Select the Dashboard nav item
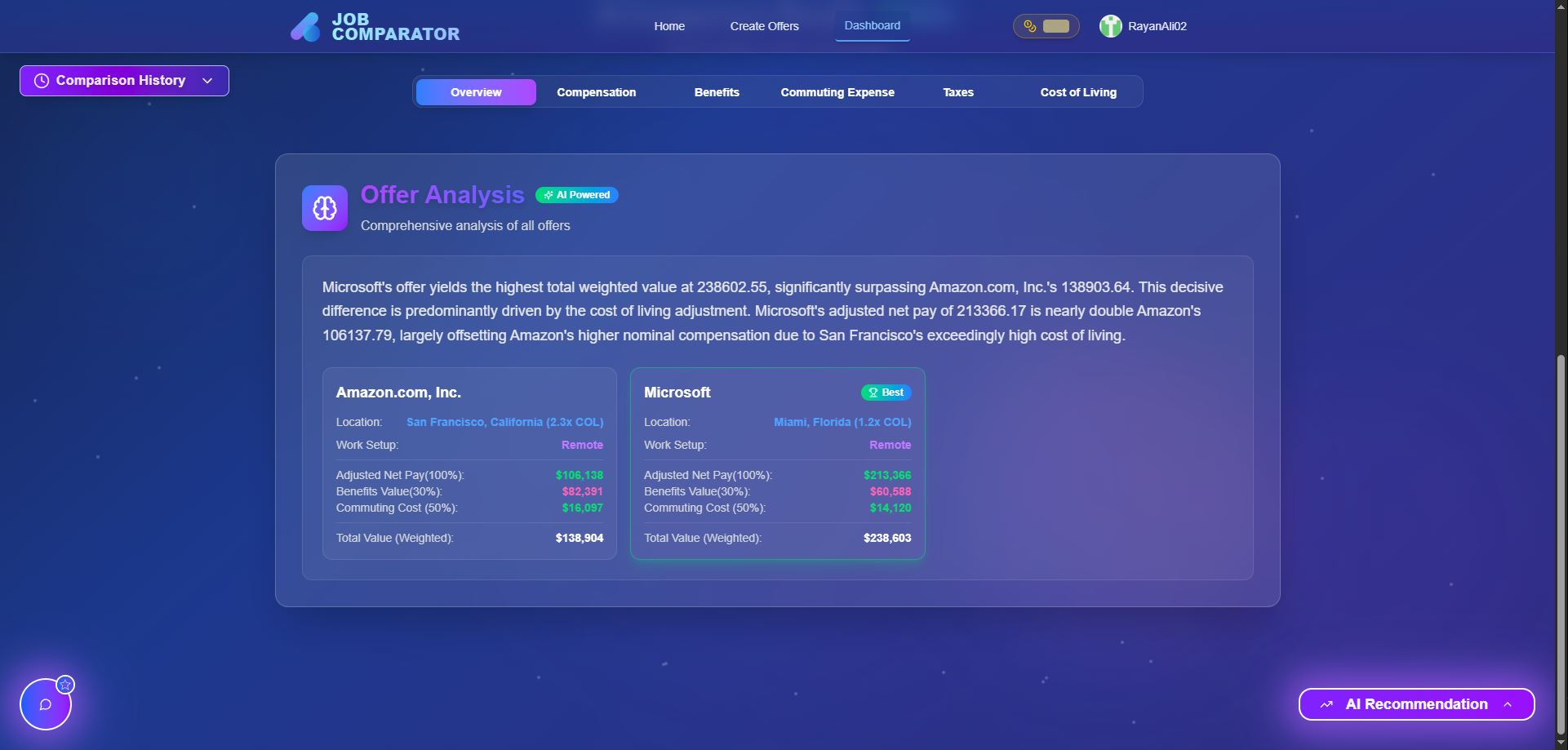The height and width of the screenshot is (750, 1568). tap(873, 25)
